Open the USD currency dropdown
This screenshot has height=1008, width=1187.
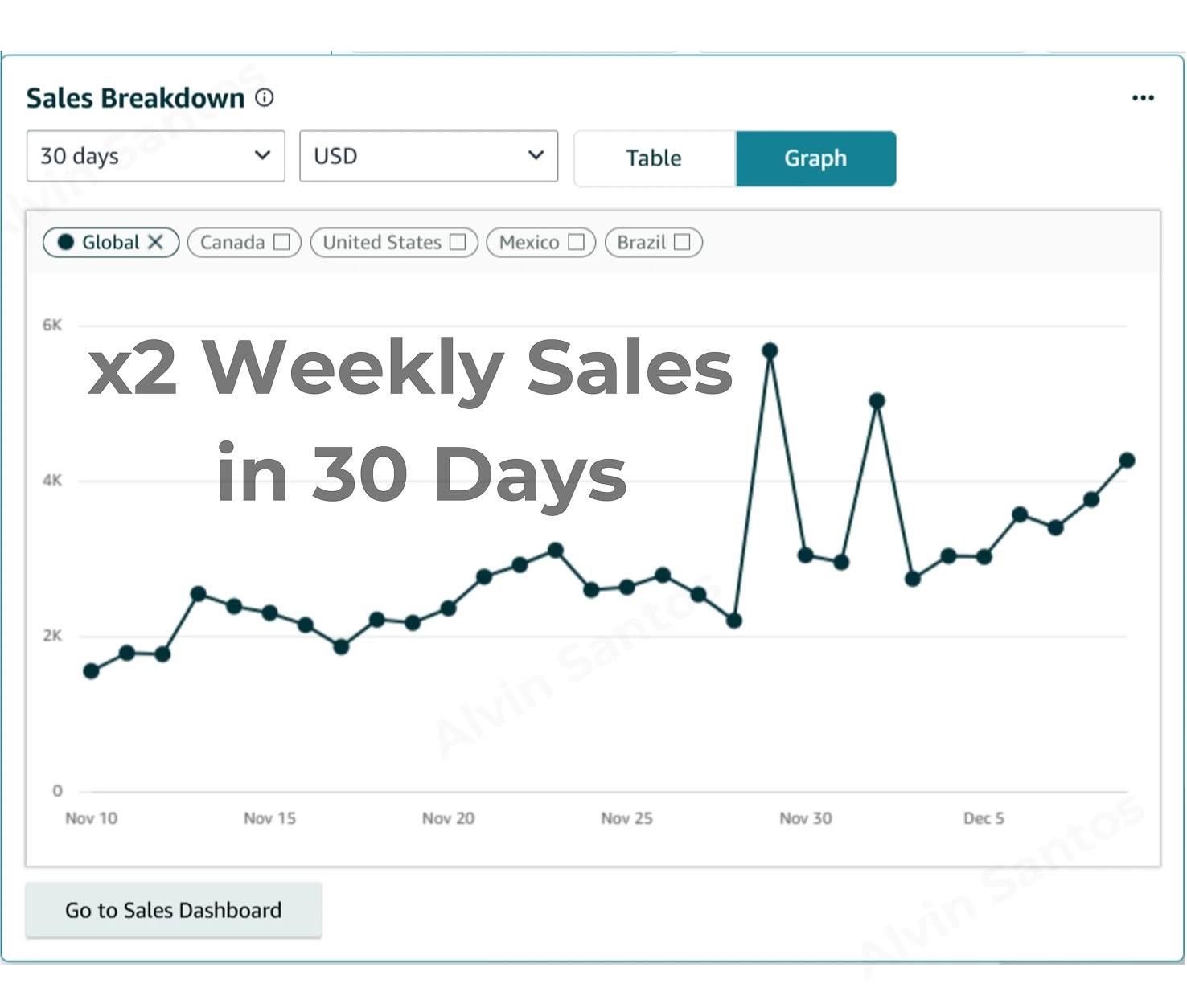coord(429,156)
